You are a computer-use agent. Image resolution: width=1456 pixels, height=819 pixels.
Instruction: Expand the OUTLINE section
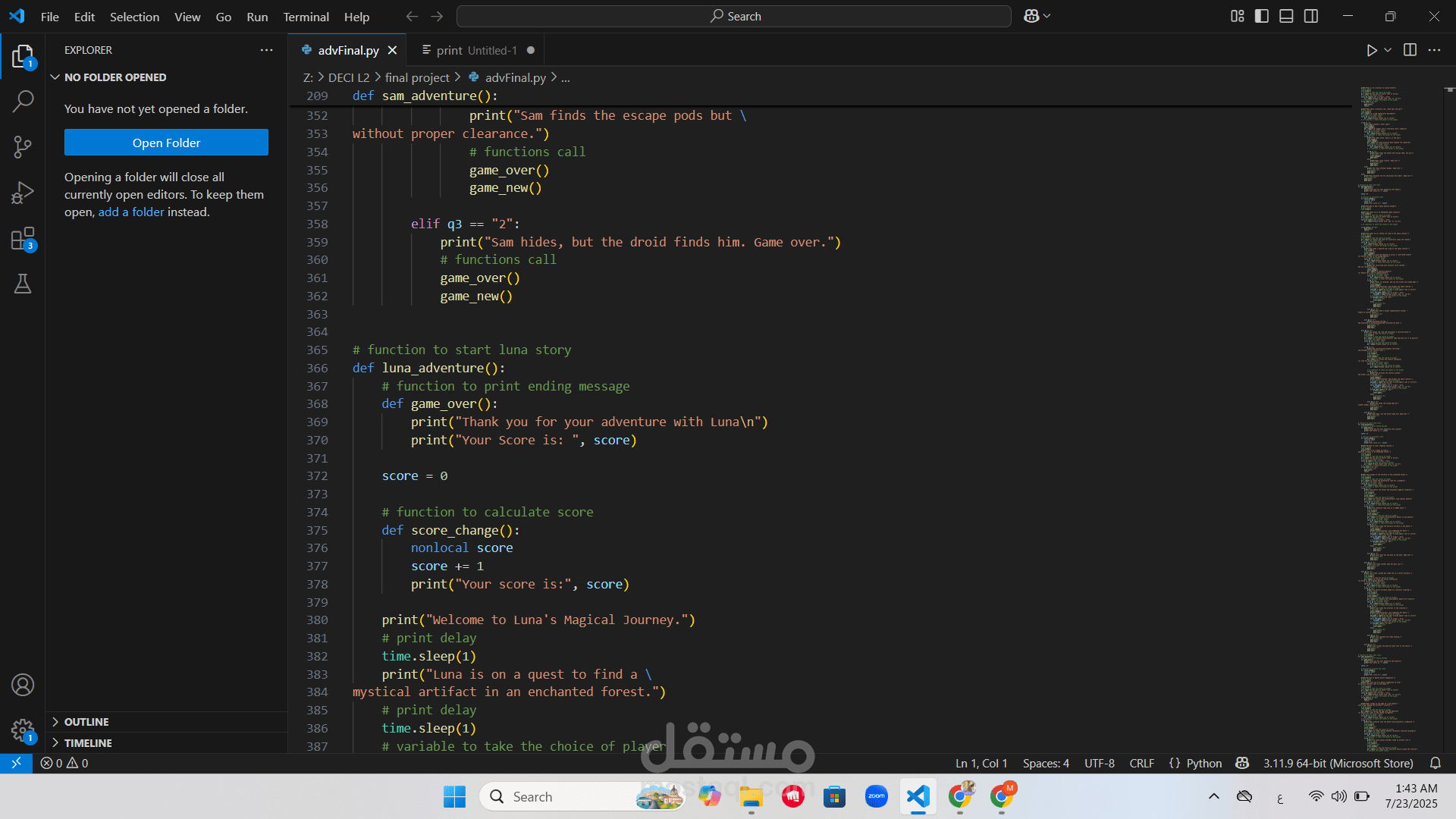(x=86, y=722)
